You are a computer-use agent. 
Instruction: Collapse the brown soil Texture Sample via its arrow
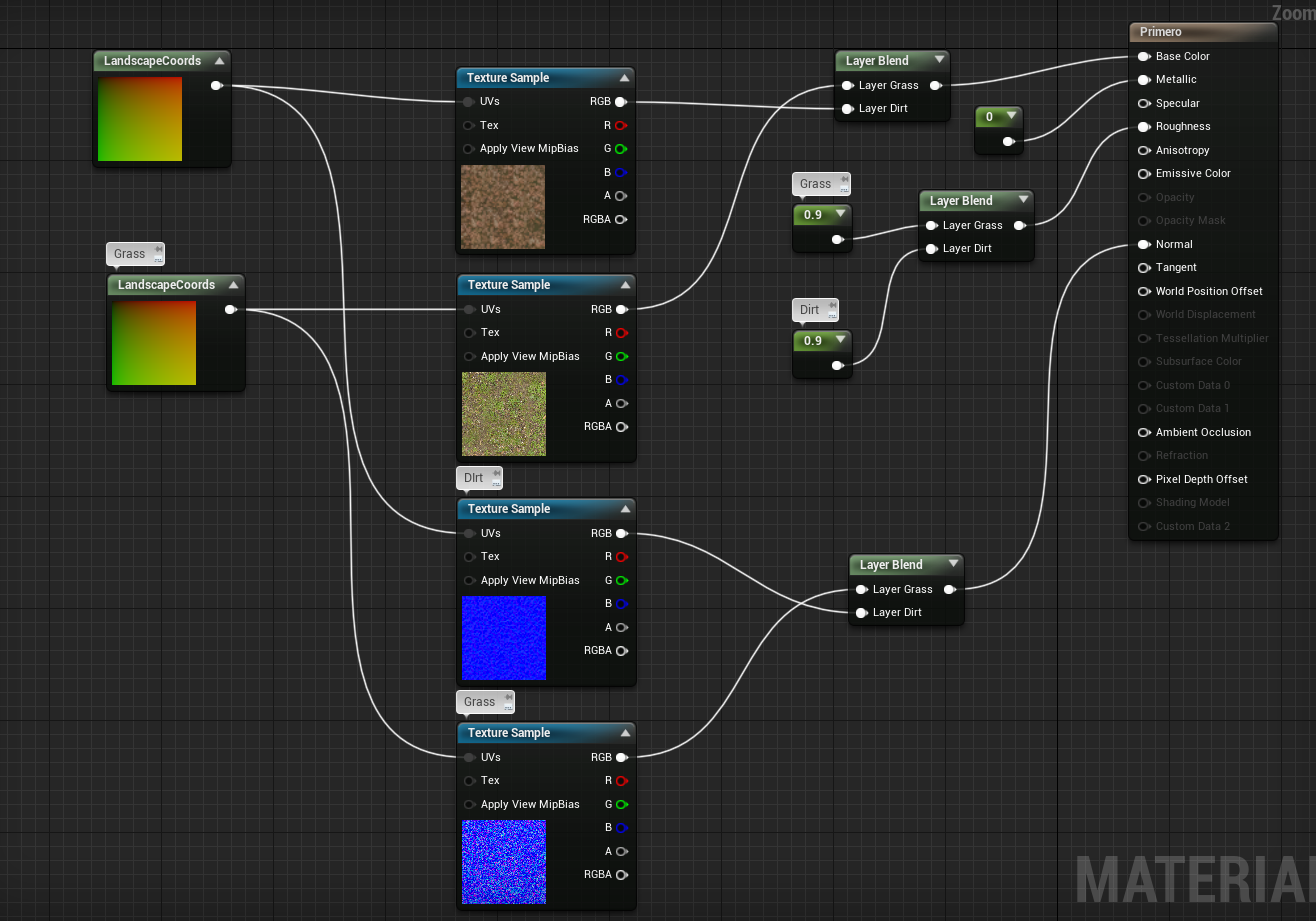pyautogui.click(x=624, y=78)
